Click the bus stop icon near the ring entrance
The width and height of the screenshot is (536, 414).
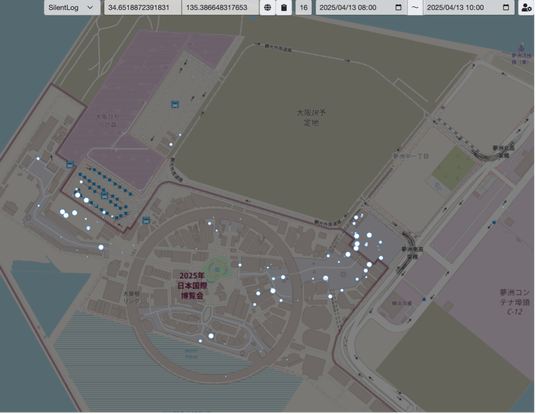(x=146, y=221)
